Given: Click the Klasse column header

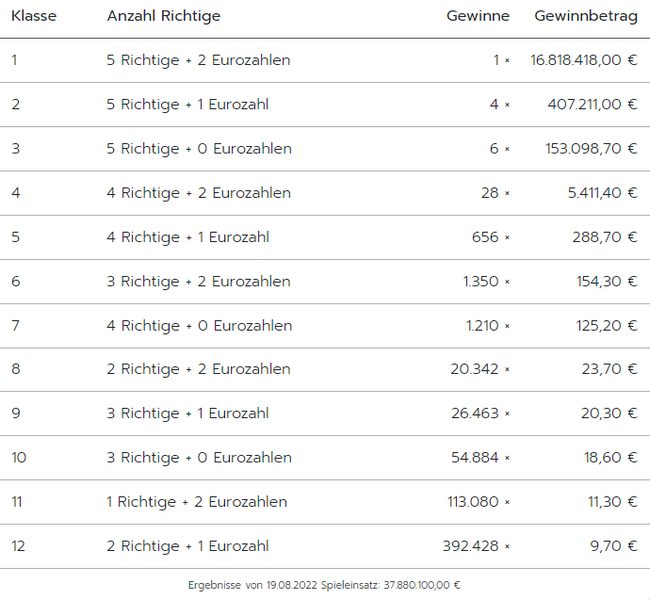Looking at the screenshot, I should 34,16.
